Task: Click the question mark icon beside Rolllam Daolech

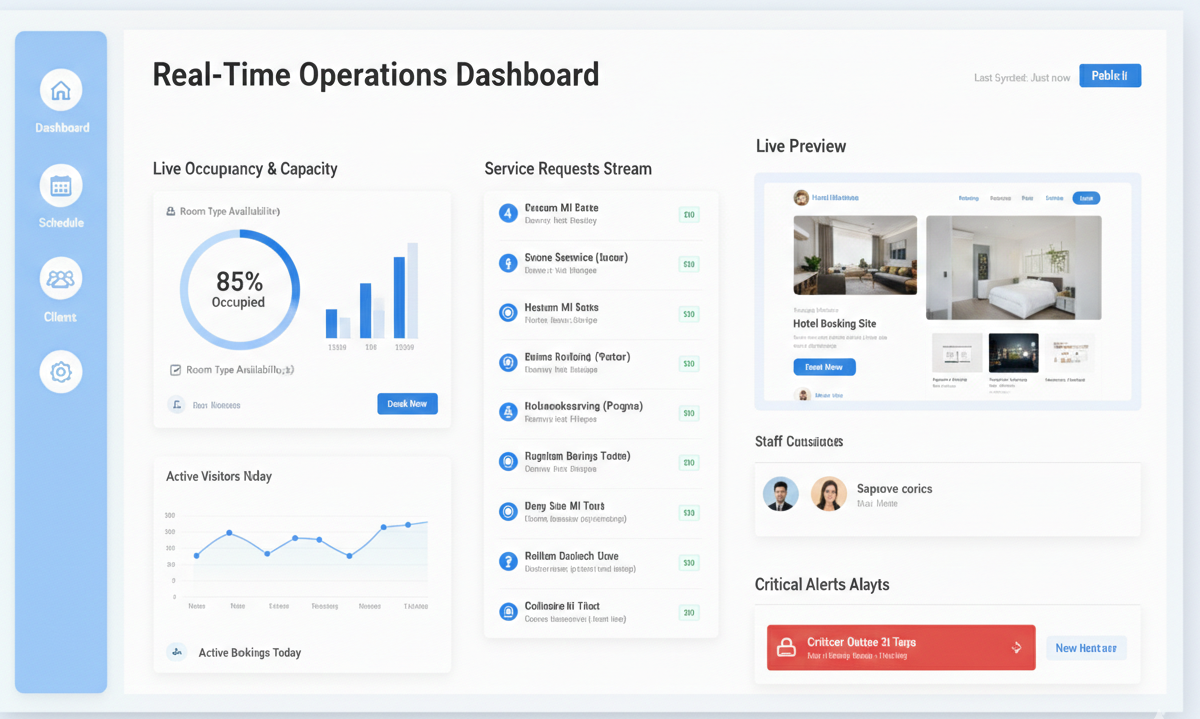Action: (x=507, y=561)
